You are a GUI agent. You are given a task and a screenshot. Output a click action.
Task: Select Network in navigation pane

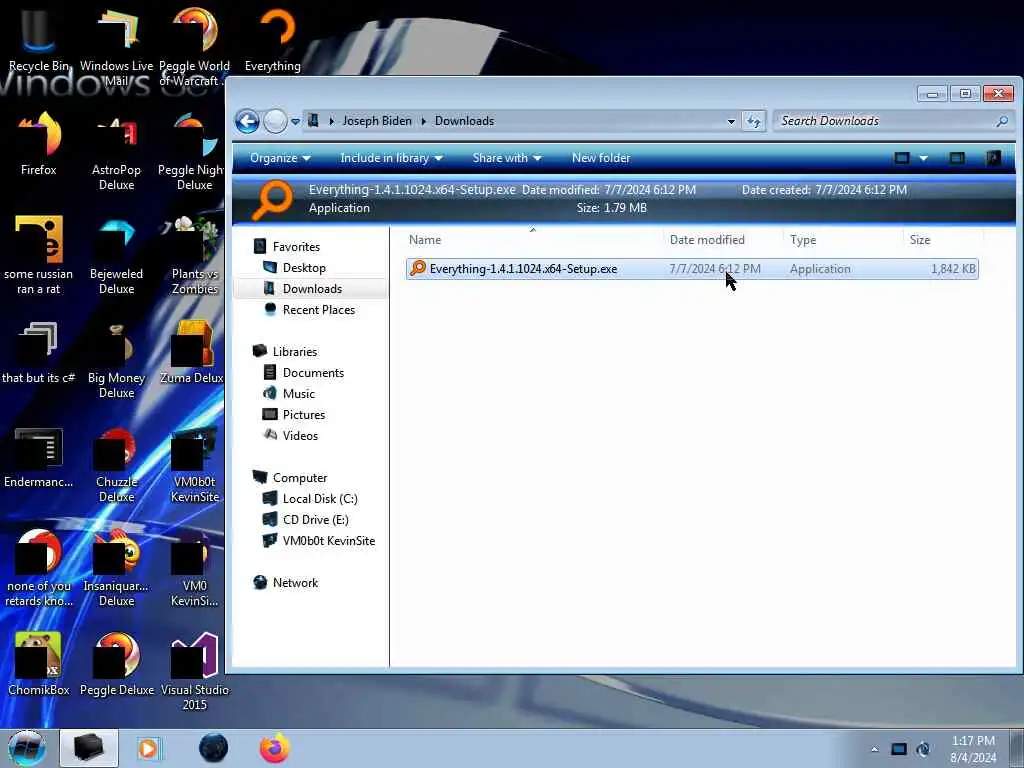coord(295,583)
